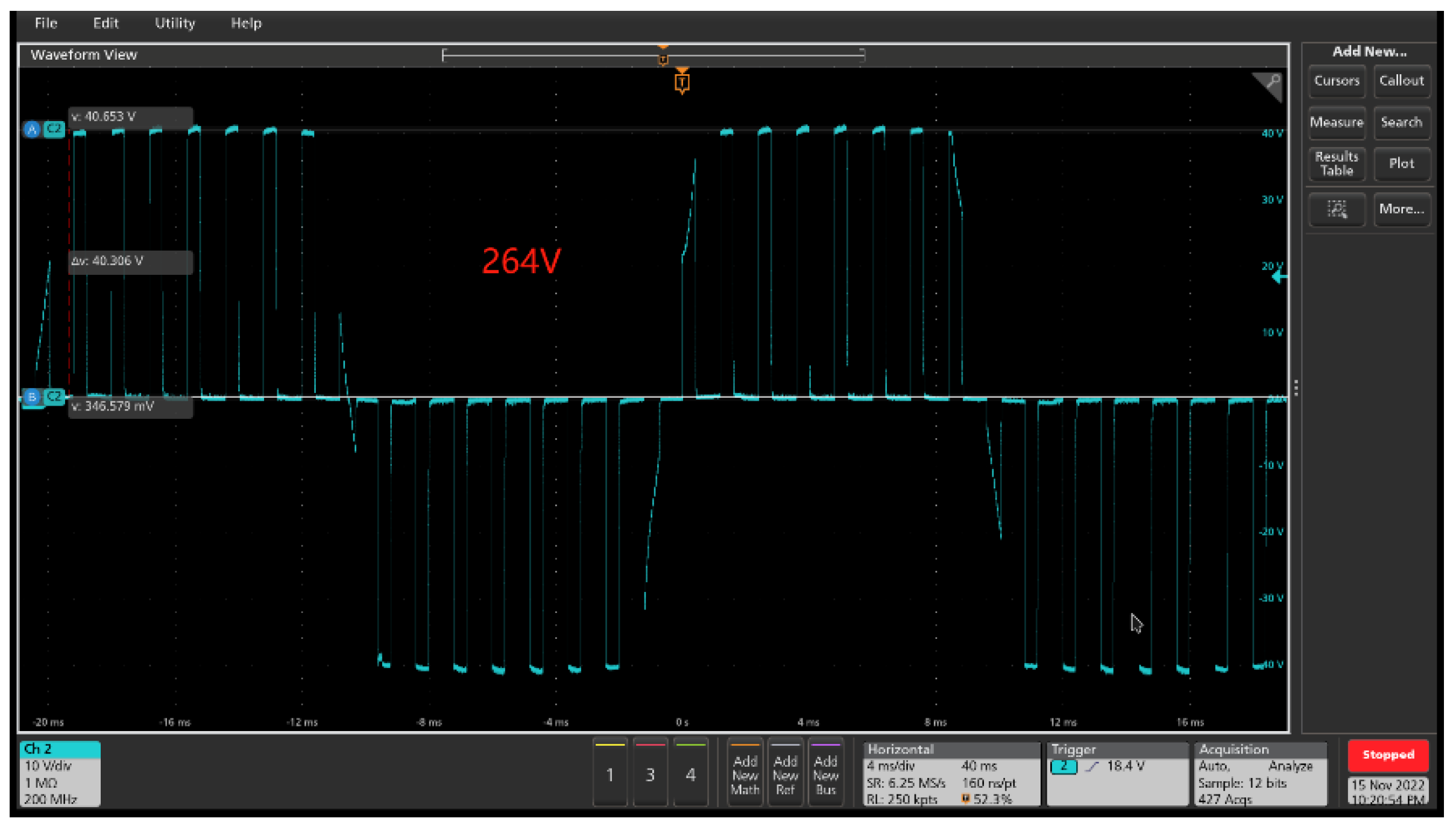Open the Utility menu
1456x830 pixels.
[175, 24]
